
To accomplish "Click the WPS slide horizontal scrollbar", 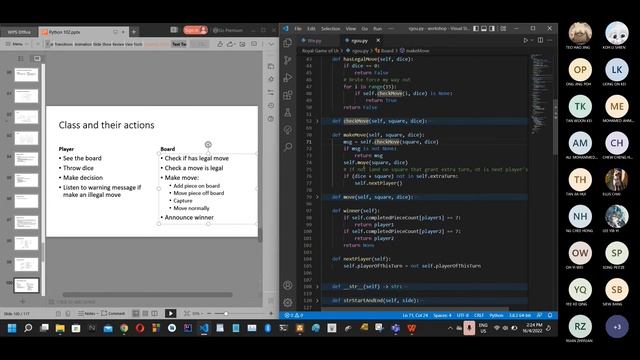I will click(147, 294).
